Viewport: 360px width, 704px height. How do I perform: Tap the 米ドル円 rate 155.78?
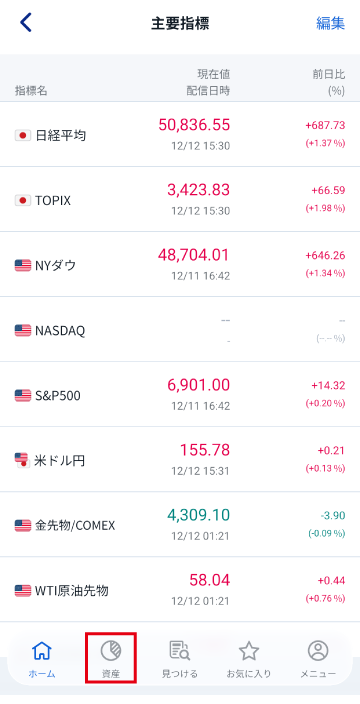click(x=205, y=449)
